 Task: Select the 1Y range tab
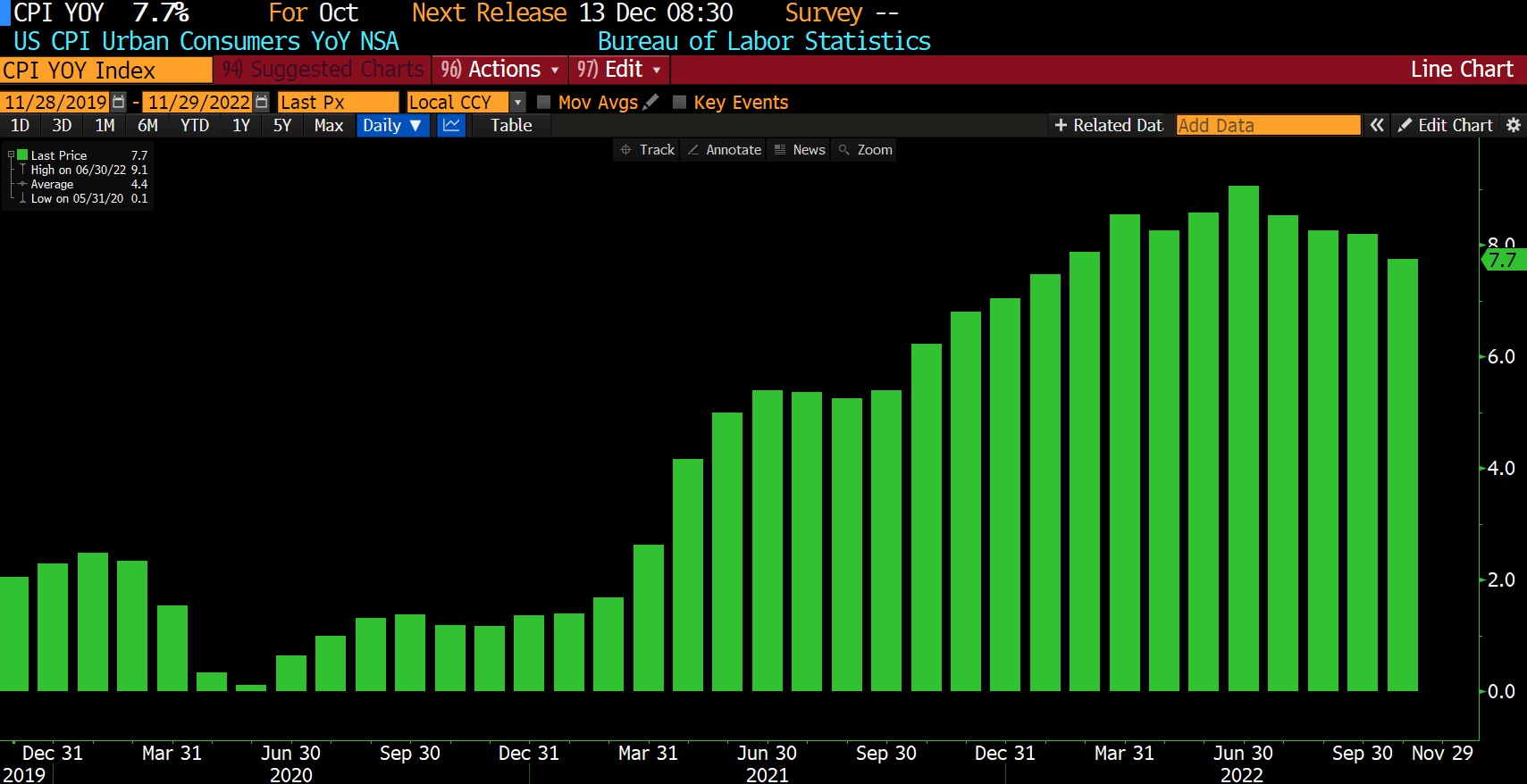[x=241, y=126]
